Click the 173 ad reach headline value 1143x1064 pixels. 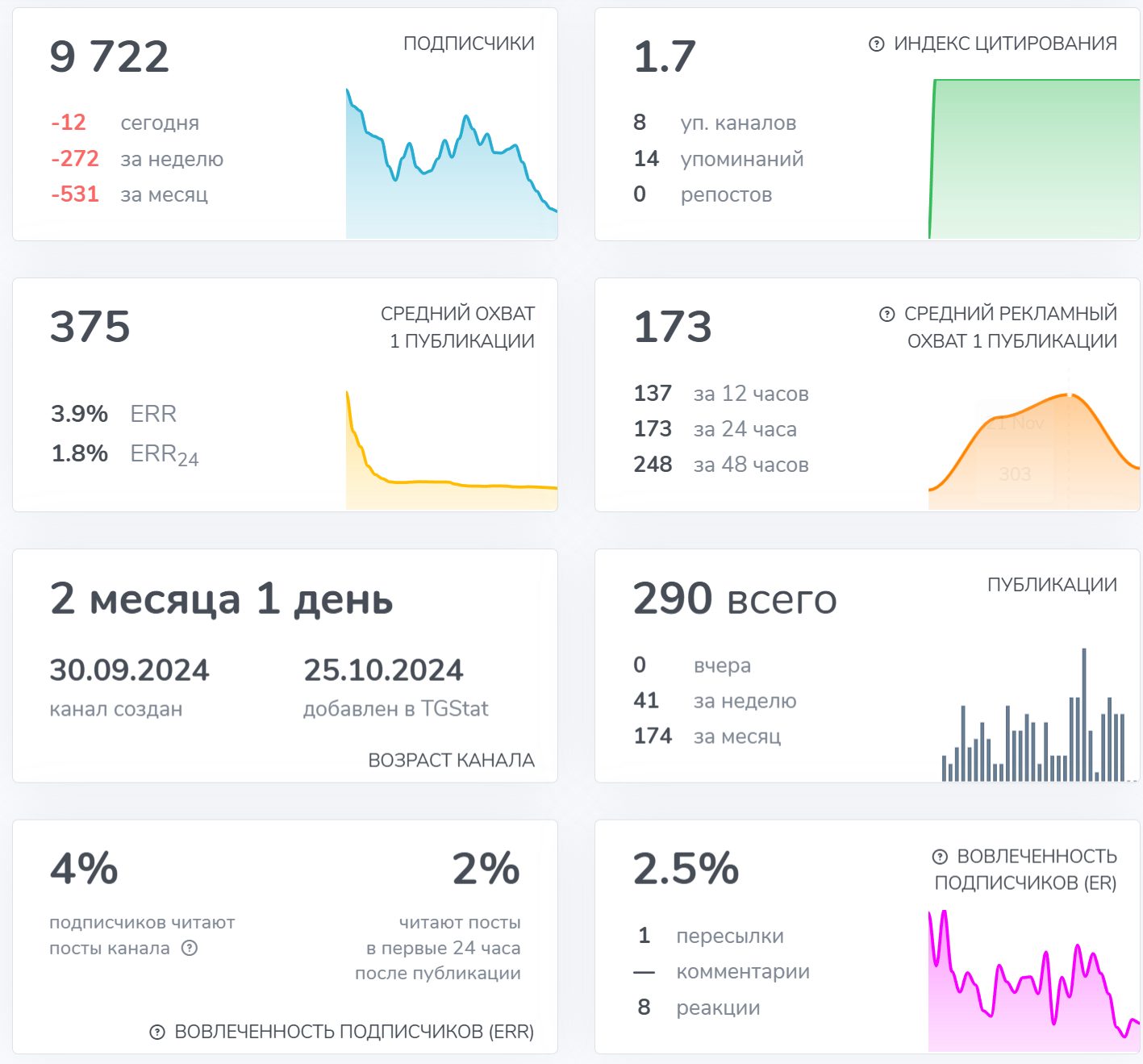pos(673,327)
